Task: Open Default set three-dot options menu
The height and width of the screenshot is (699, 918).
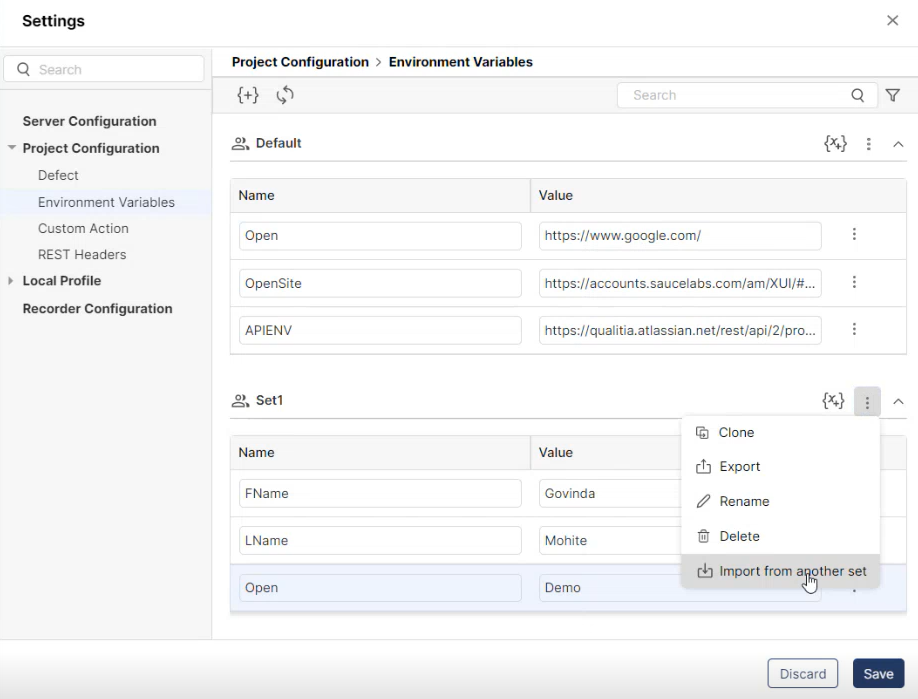Action: [869, 144]
